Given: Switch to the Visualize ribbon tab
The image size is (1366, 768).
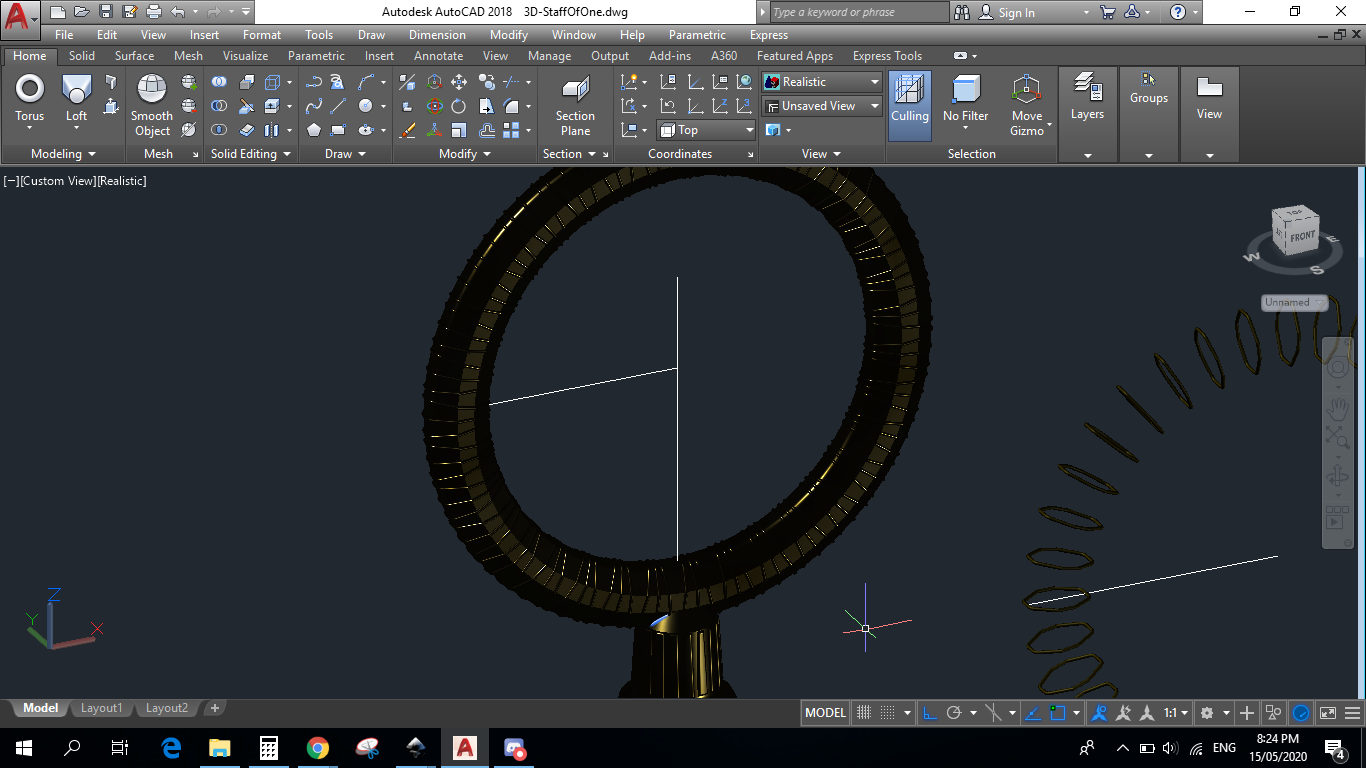Looking at the screenshot, I should (246, 56).
